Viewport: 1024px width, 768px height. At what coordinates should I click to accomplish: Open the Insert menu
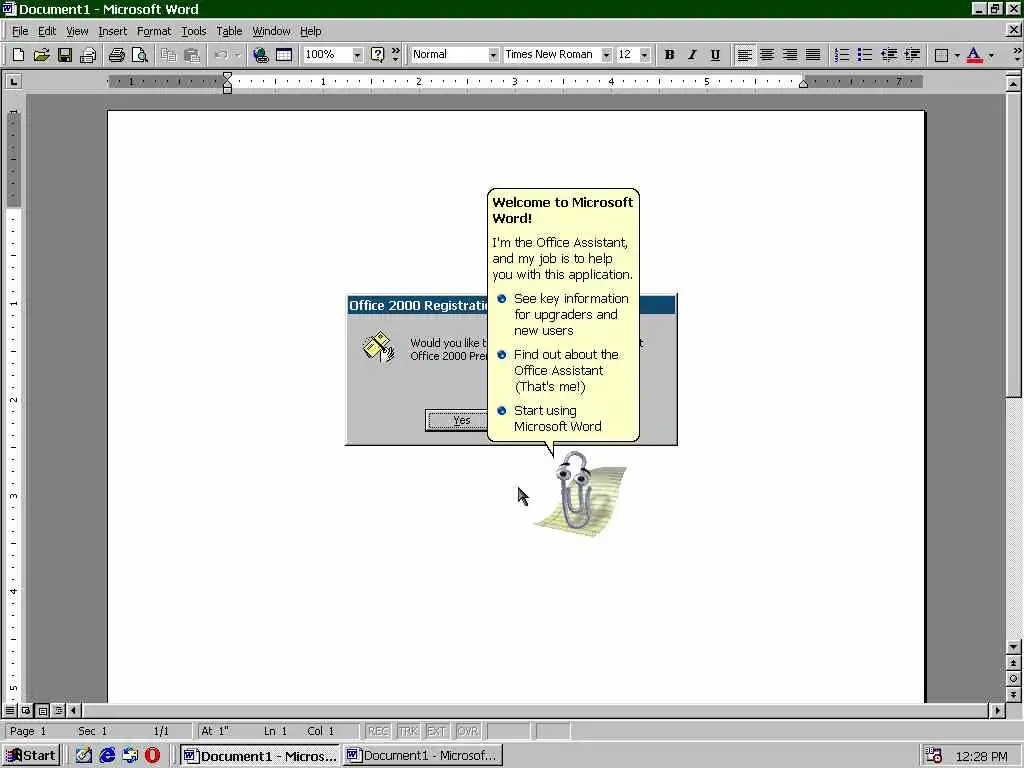tap(112, 31)
